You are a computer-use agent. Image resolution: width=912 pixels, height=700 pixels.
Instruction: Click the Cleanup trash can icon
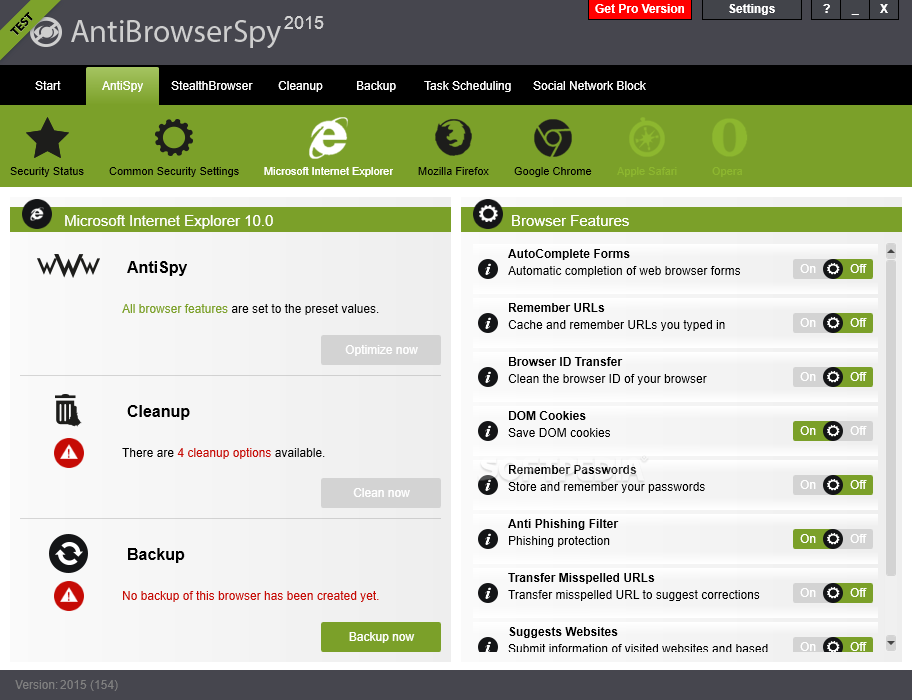point(67,410)
